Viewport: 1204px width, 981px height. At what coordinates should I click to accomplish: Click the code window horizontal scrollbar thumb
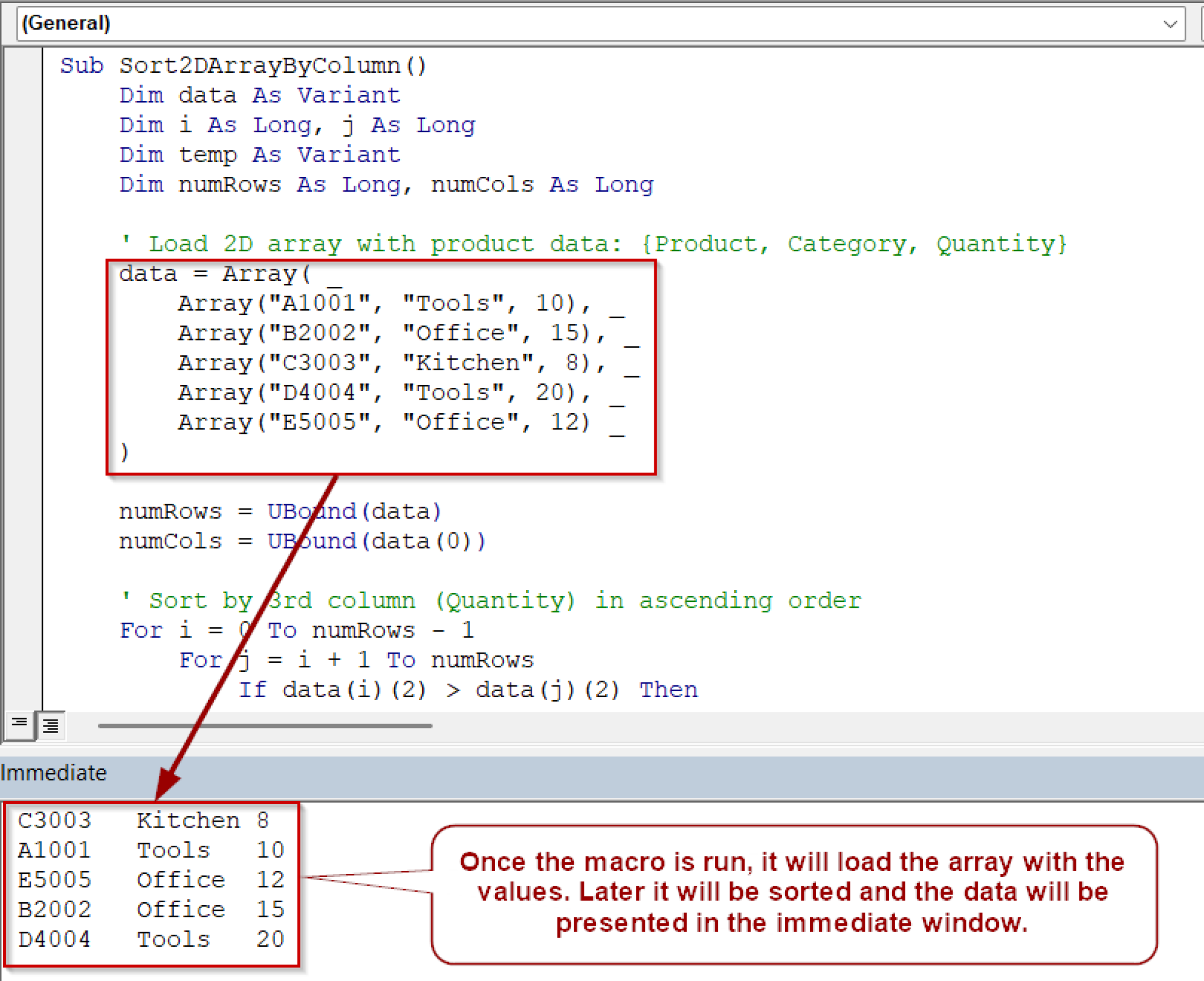pos(265,726)
